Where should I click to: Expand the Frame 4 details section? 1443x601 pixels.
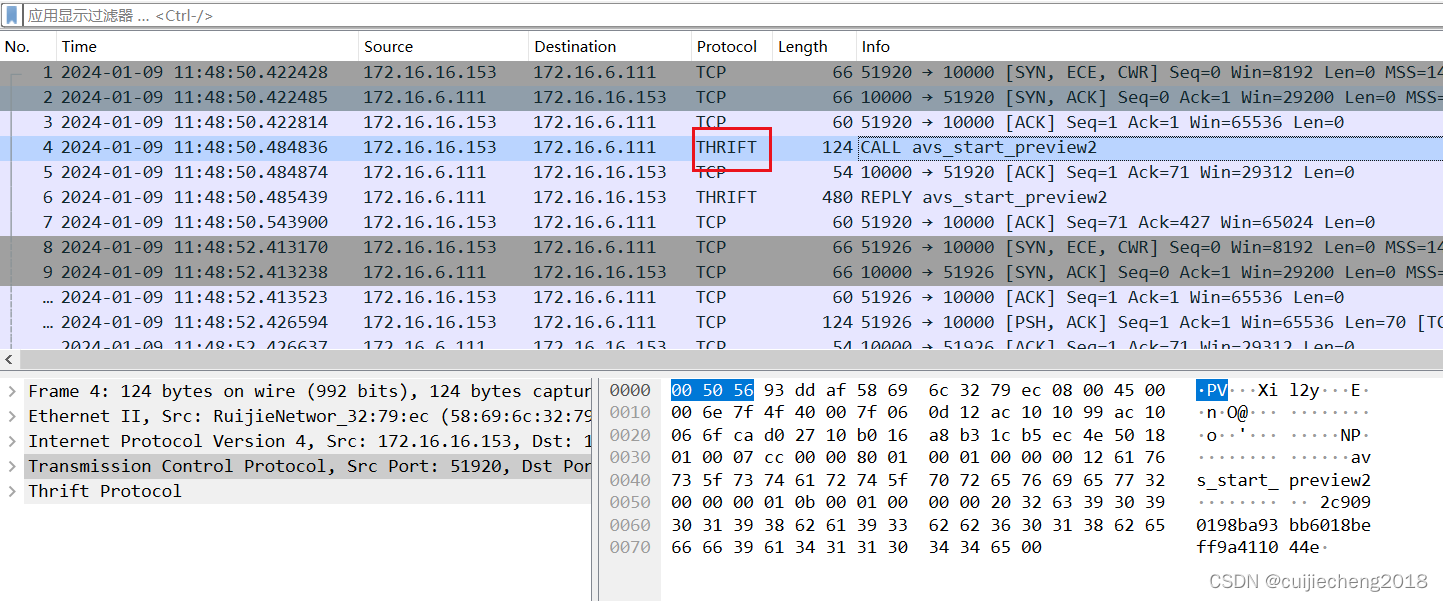pos(10,390)
